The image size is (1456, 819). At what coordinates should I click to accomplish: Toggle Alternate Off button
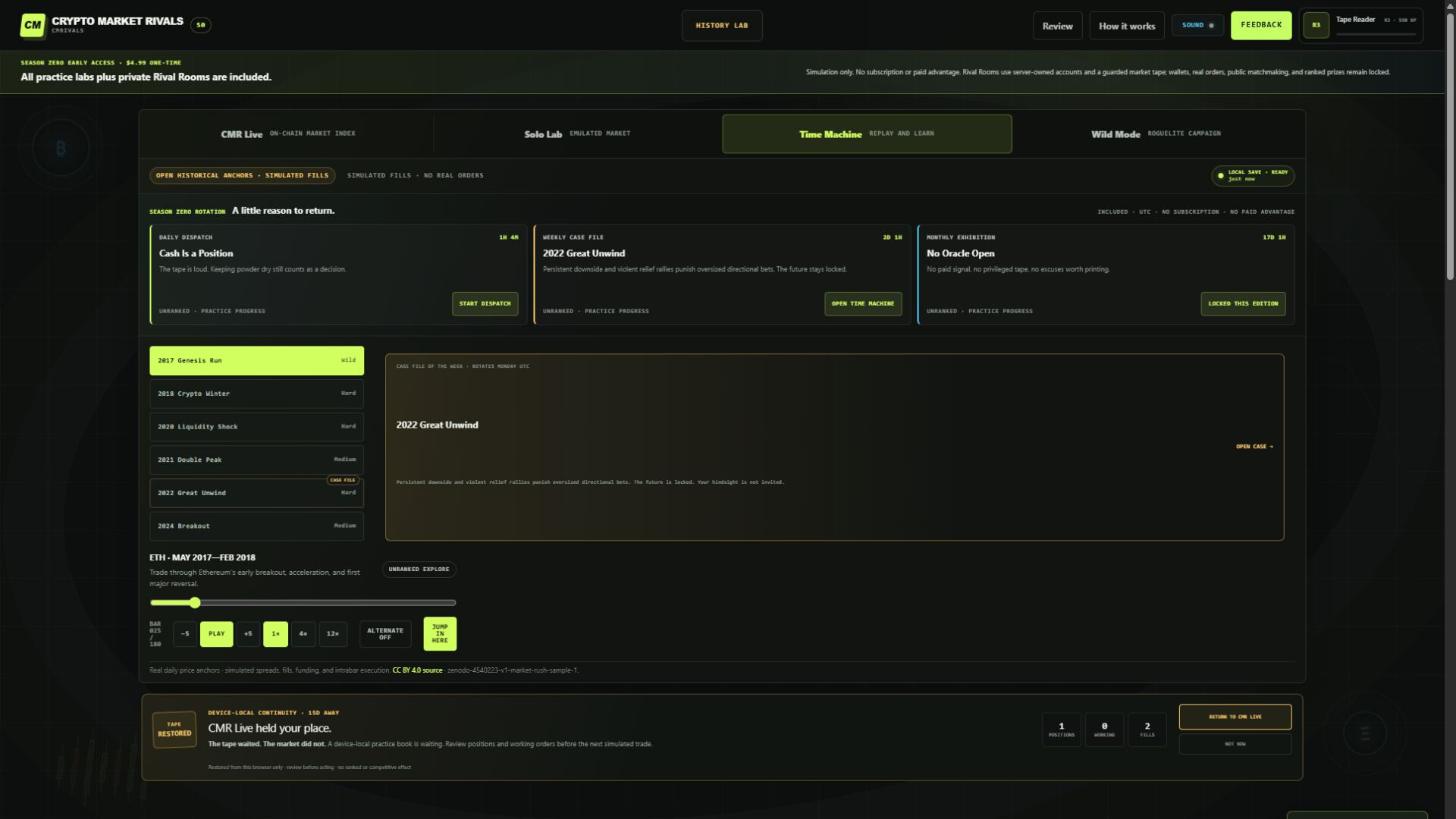[x=385, y=634]
